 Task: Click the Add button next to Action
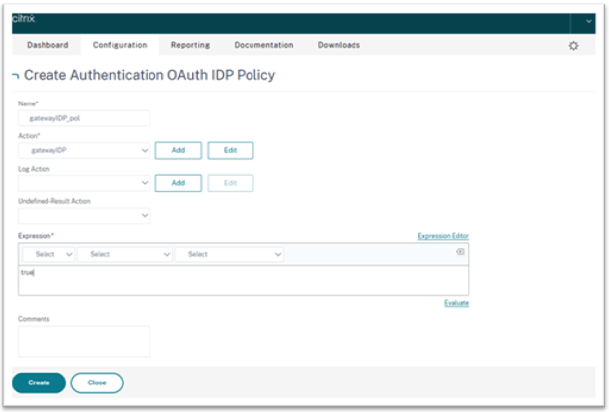pyautogui.click(x=178, y=150)
